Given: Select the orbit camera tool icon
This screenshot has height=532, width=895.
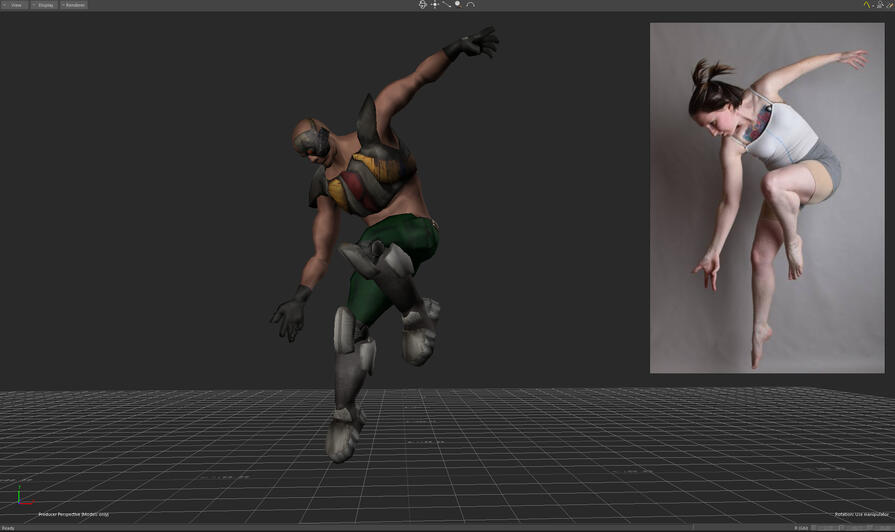Looking at the screenshot, I should tap(422, 5).
